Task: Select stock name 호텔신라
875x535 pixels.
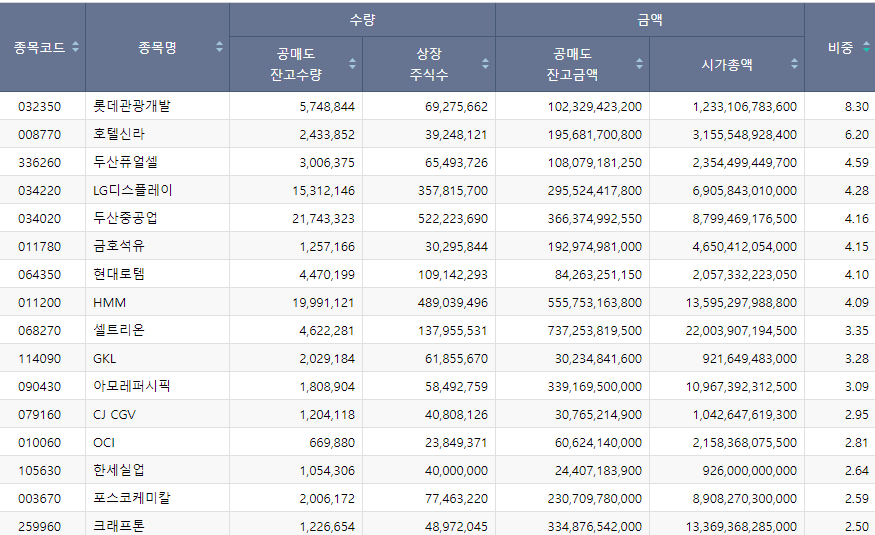Action: [x=119, y=134]
